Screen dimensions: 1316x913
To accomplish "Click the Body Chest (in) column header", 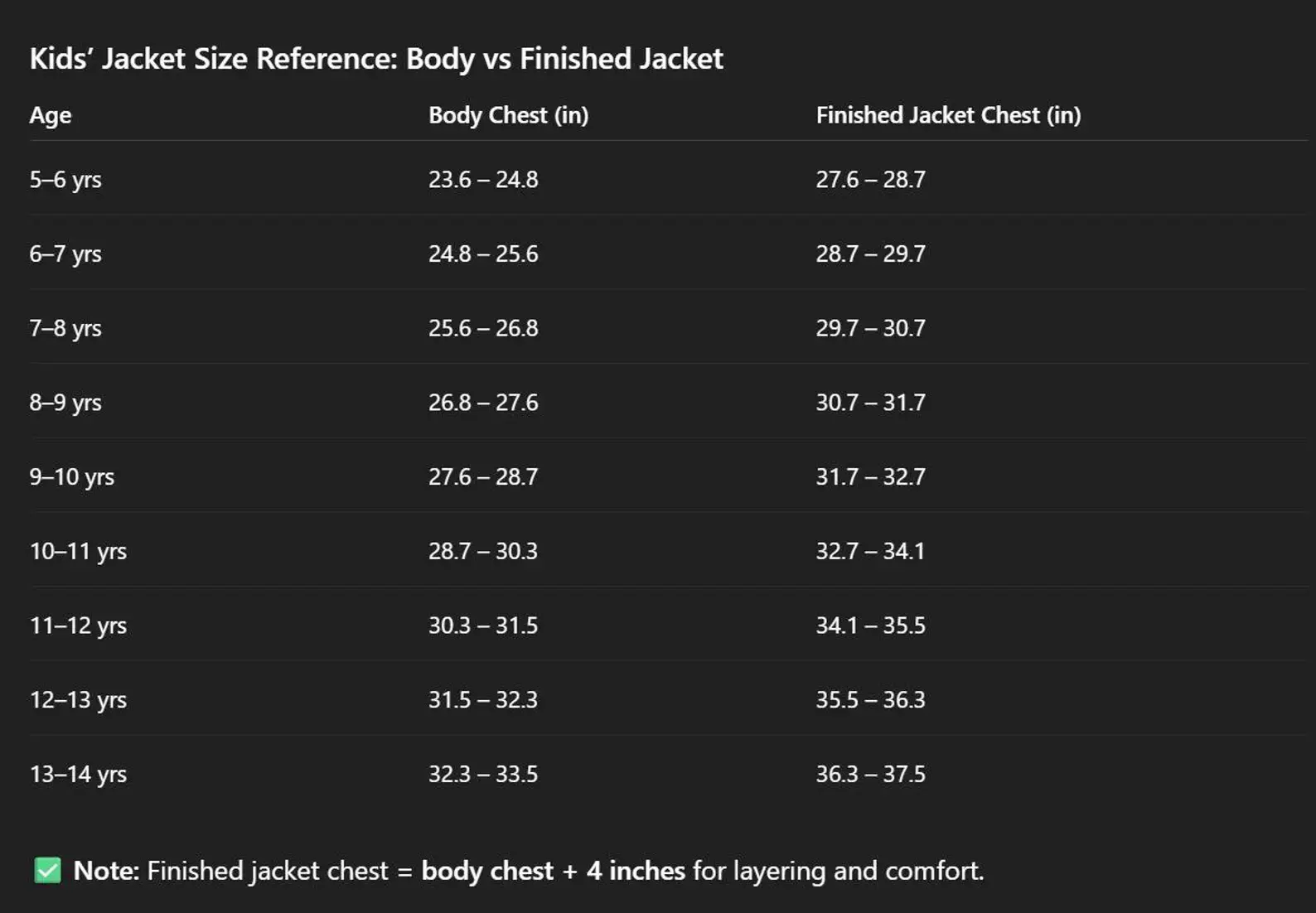I will click(508, 115).
